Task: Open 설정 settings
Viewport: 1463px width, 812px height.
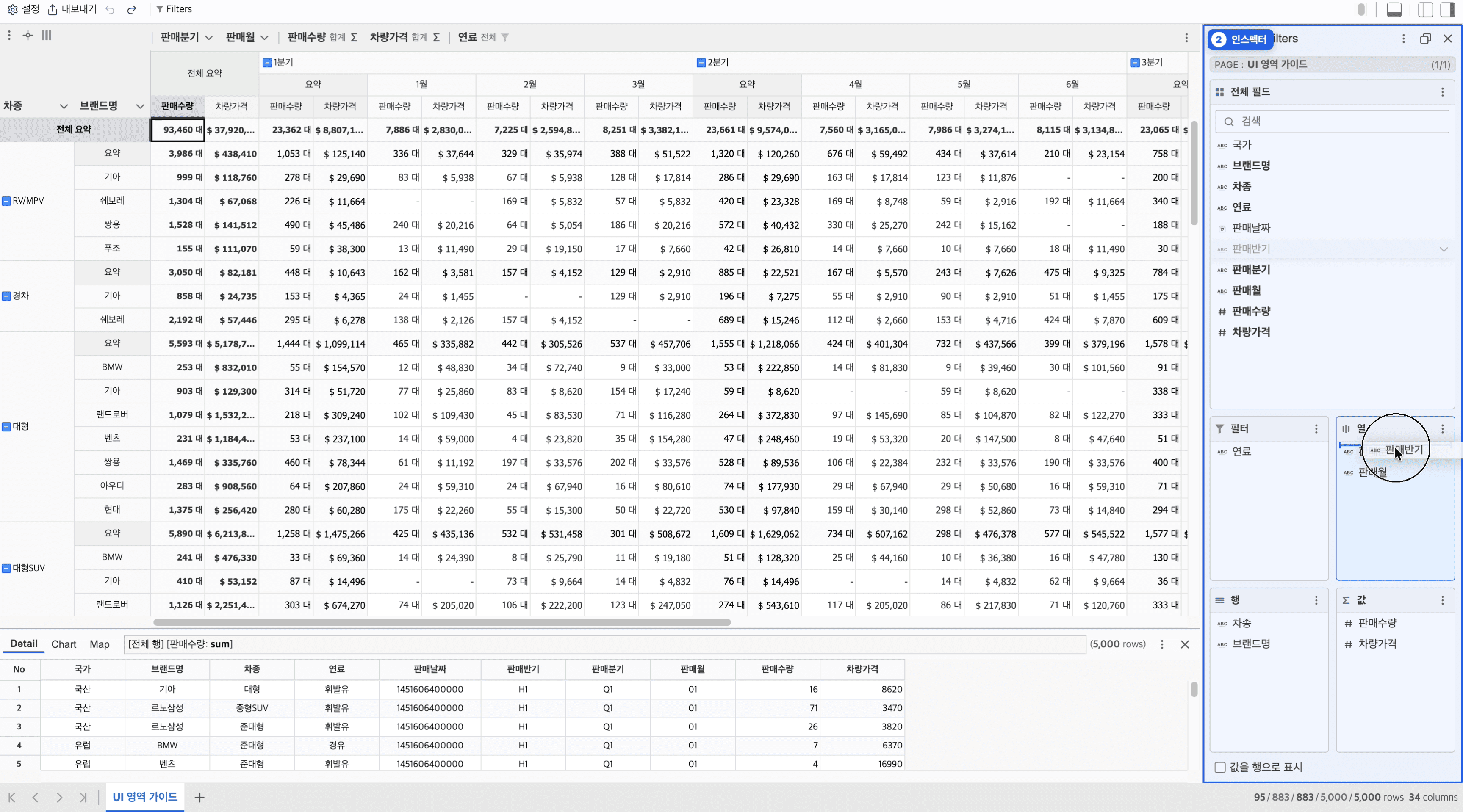Action: point(23,9)
